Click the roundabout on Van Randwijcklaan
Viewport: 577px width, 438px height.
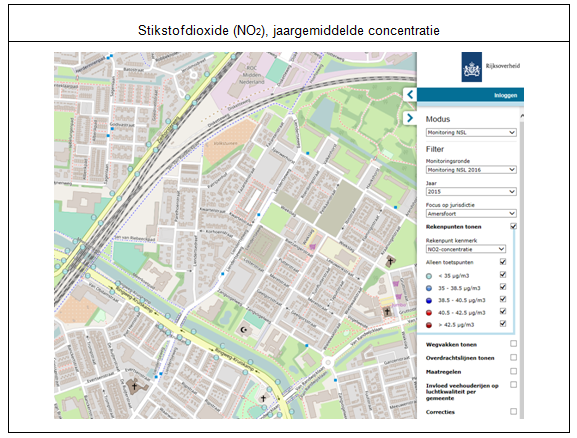click(328, 363)
